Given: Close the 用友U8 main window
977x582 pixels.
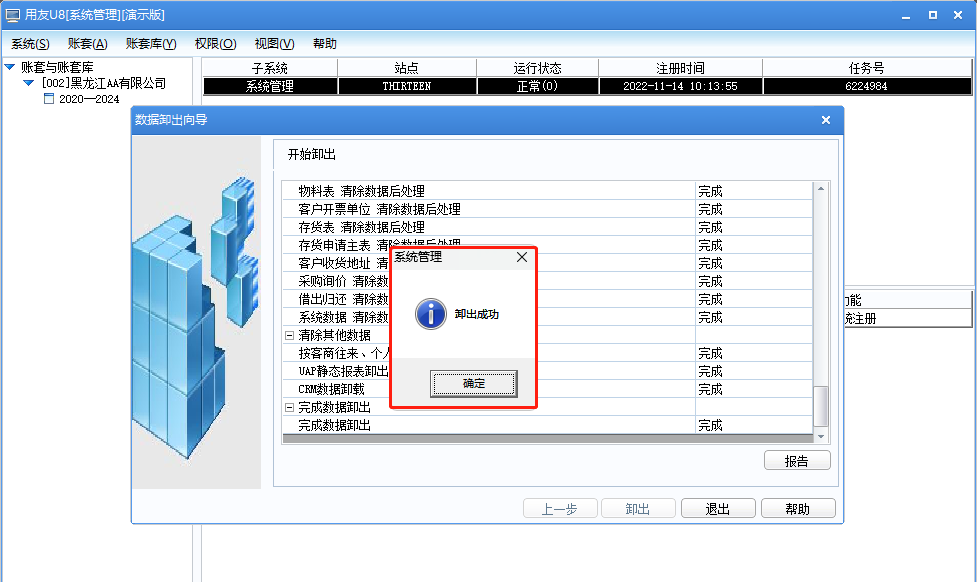Looking at the screenshot, I should pos(958,15).
